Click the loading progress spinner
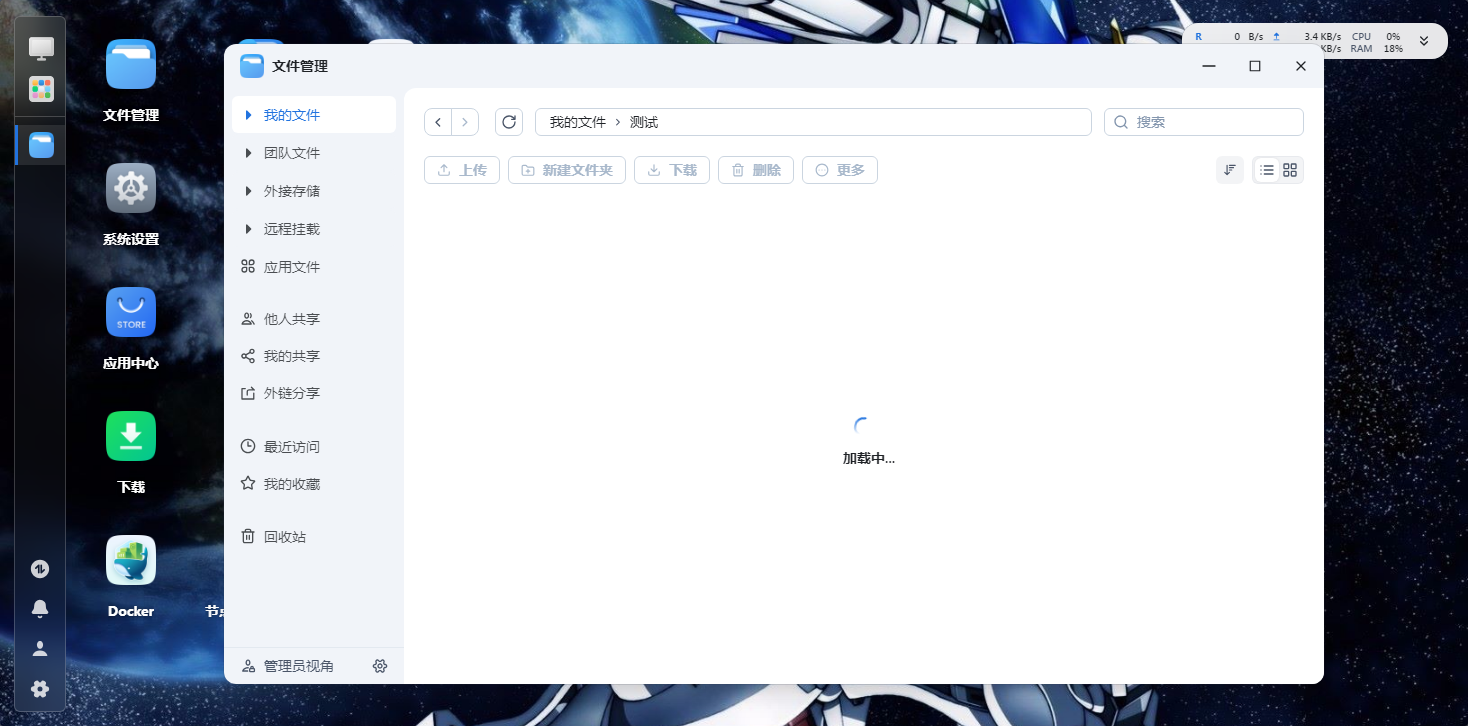This screenshot has height=726, width=1468. click(x=861, y=423)
